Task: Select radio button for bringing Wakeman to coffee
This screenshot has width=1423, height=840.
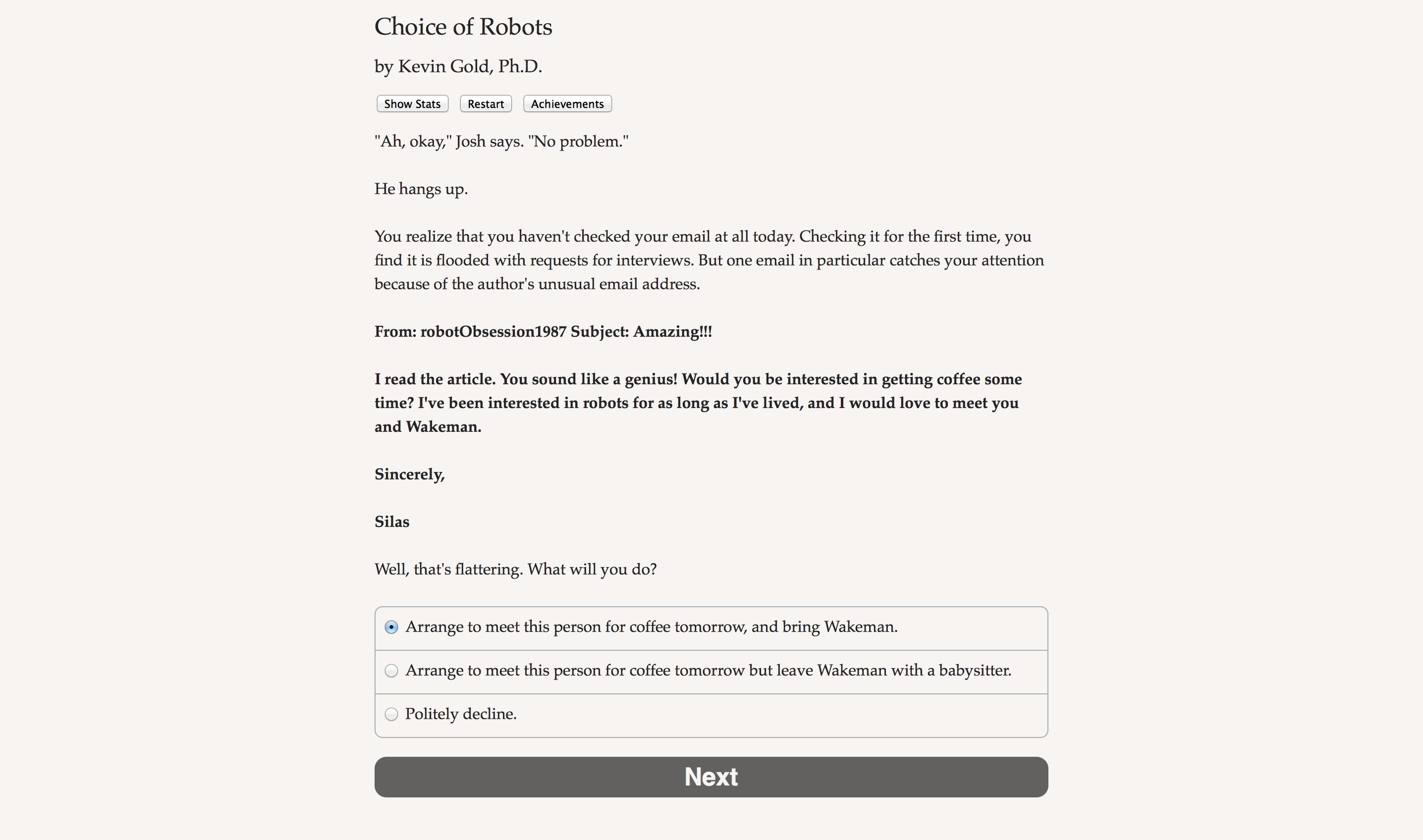Action: point(391,627)
